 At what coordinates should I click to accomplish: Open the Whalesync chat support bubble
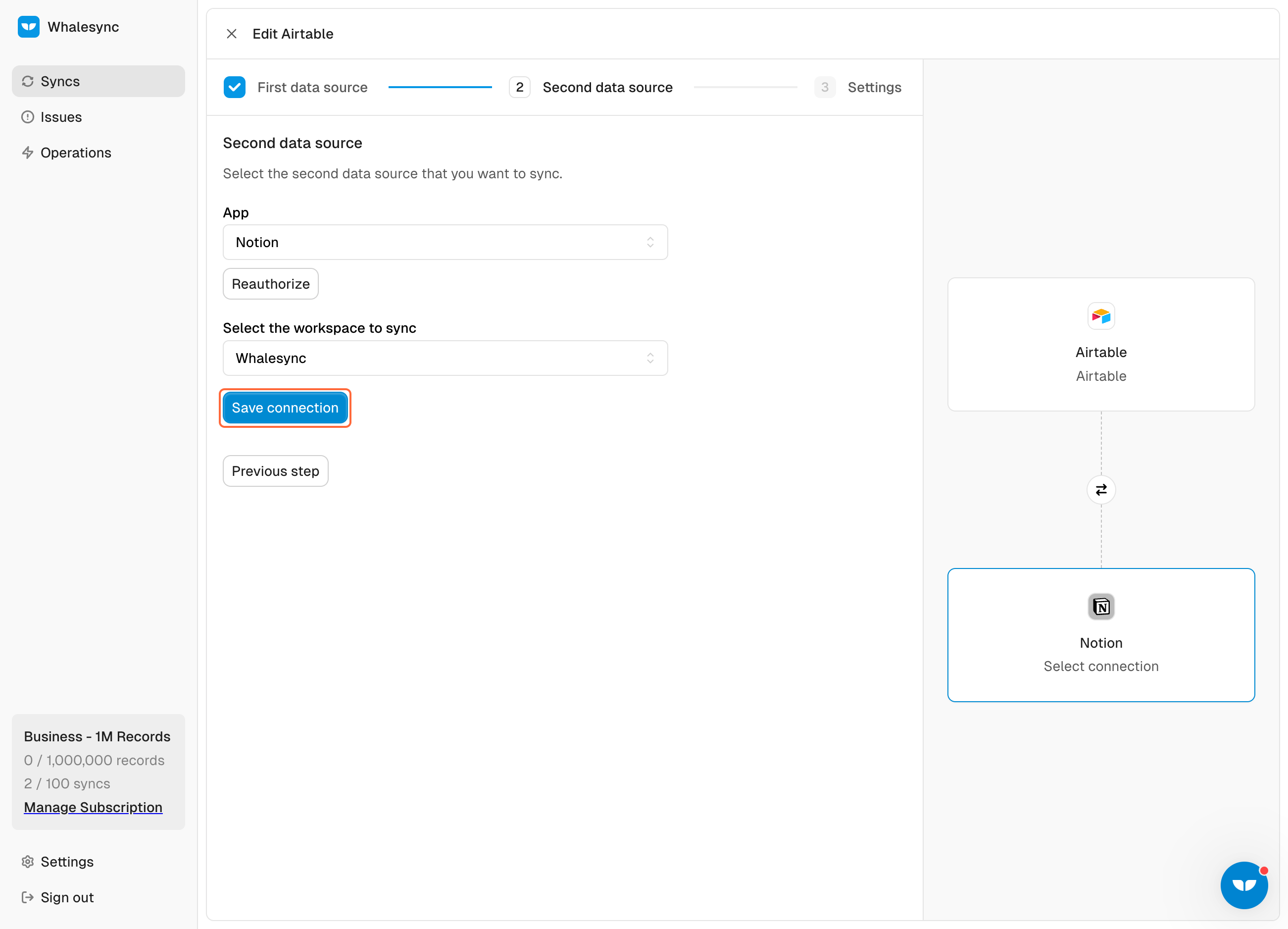1244,885
